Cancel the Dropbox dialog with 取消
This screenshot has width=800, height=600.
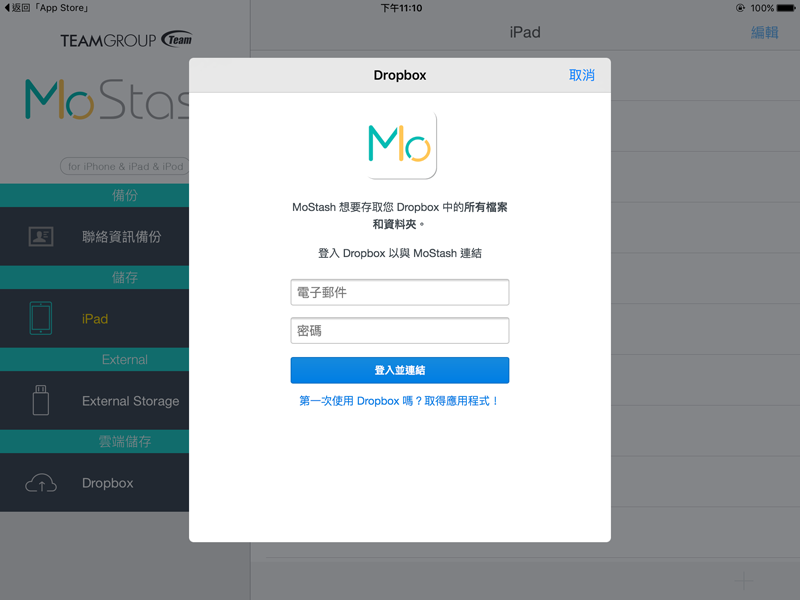point(582,76)
